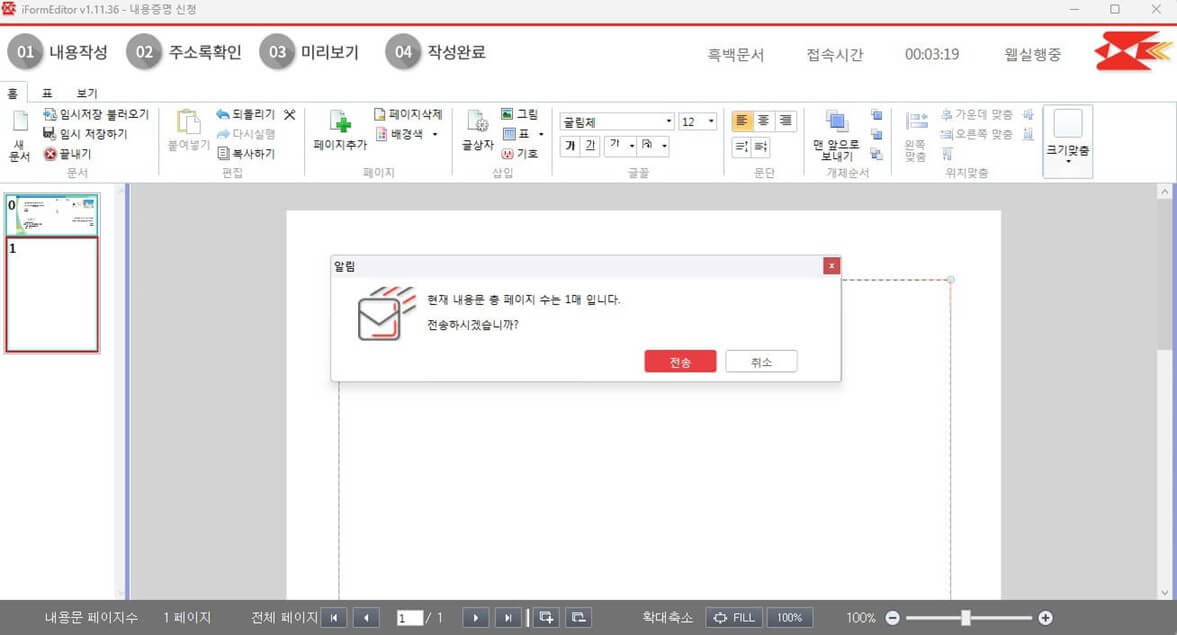Jump to the first page
This screenshot has width=1177, height=635.
334,618
